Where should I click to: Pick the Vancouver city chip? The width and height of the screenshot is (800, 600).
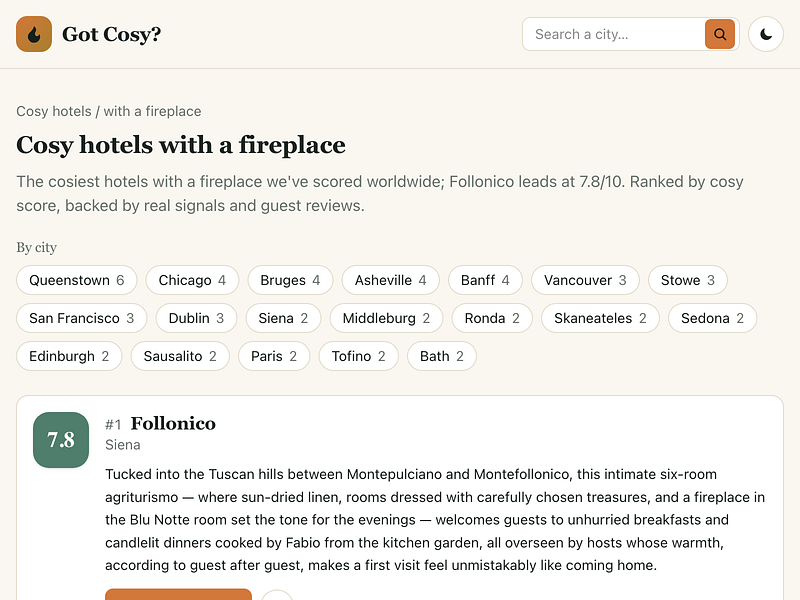[x=585, y=280]
